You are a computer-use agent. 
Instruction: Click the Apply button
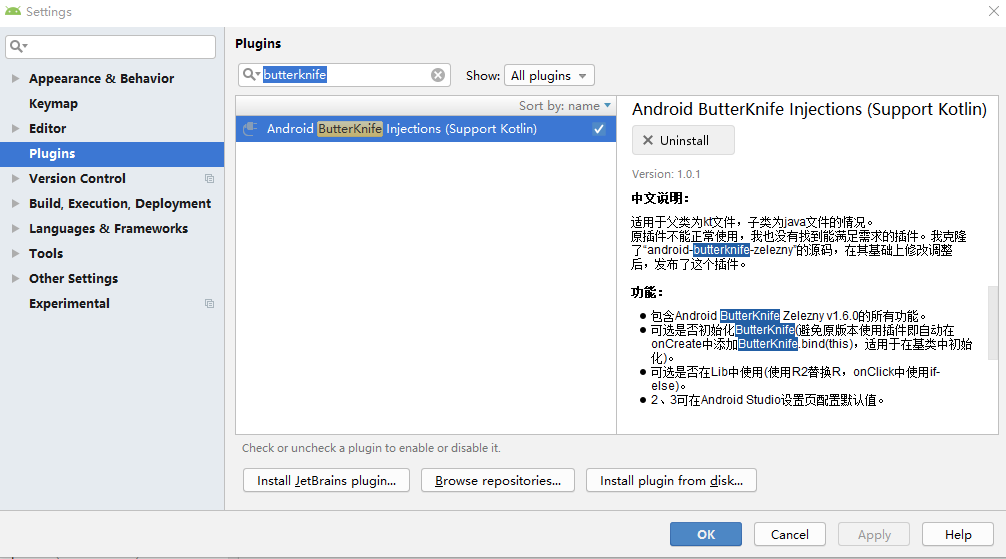874,535
